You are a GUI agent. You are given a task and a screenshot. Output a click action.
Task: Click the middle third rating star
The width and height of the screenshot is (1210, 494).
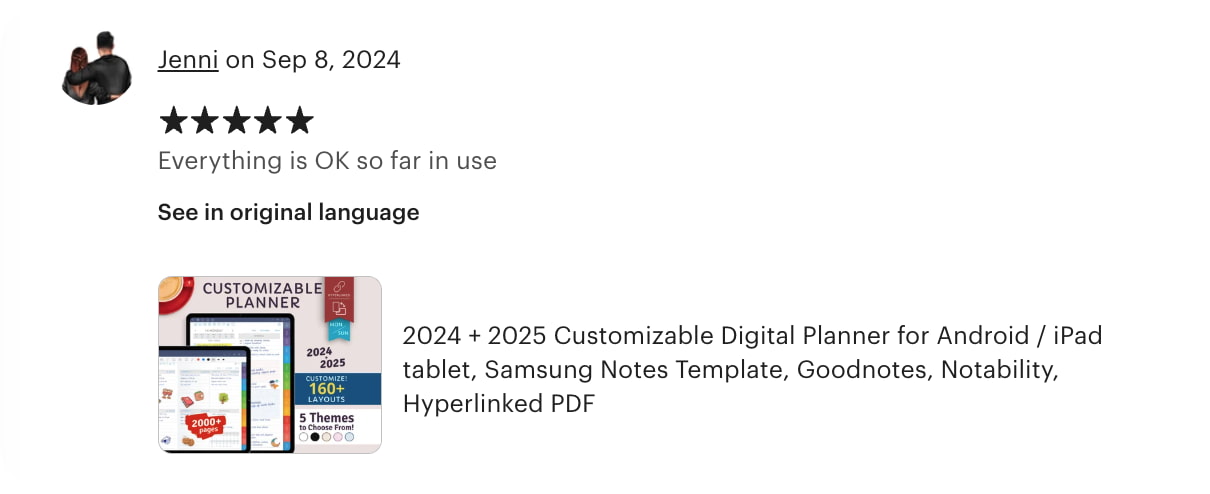pyautogui.click(x=236, y=121)
